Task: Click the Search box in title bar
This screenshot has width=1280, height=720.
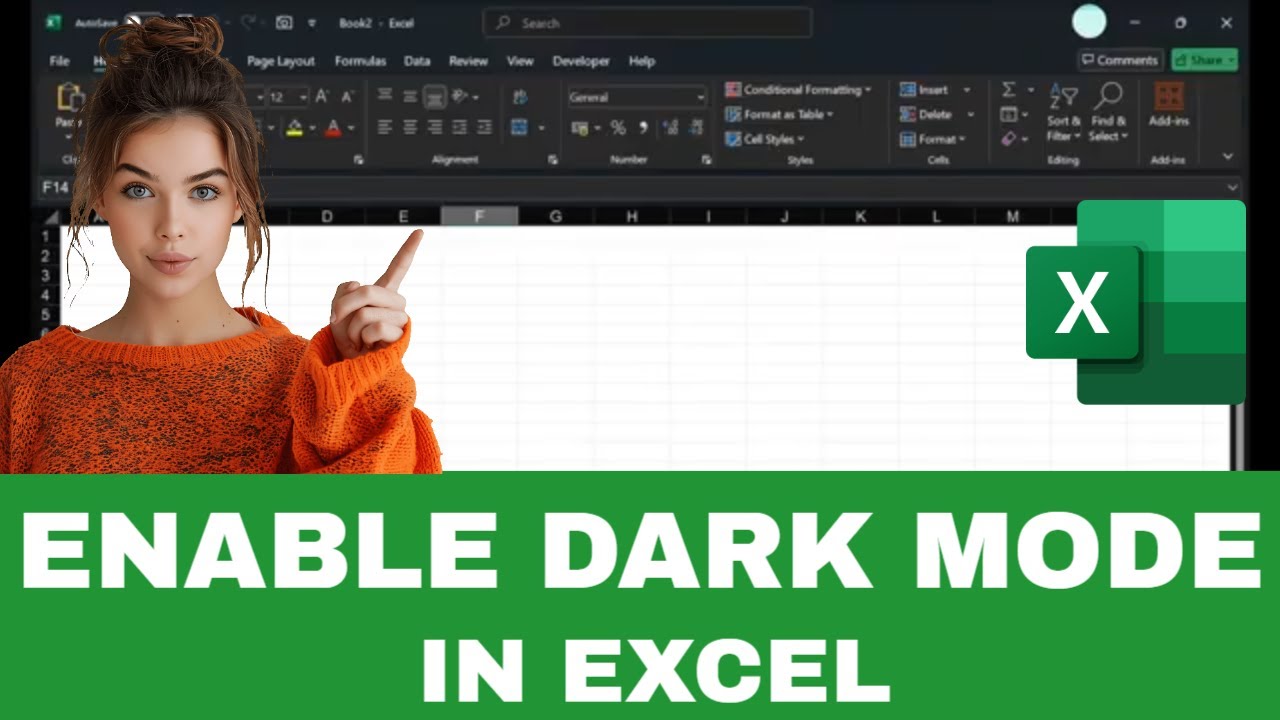Action: tap(647, 22)
